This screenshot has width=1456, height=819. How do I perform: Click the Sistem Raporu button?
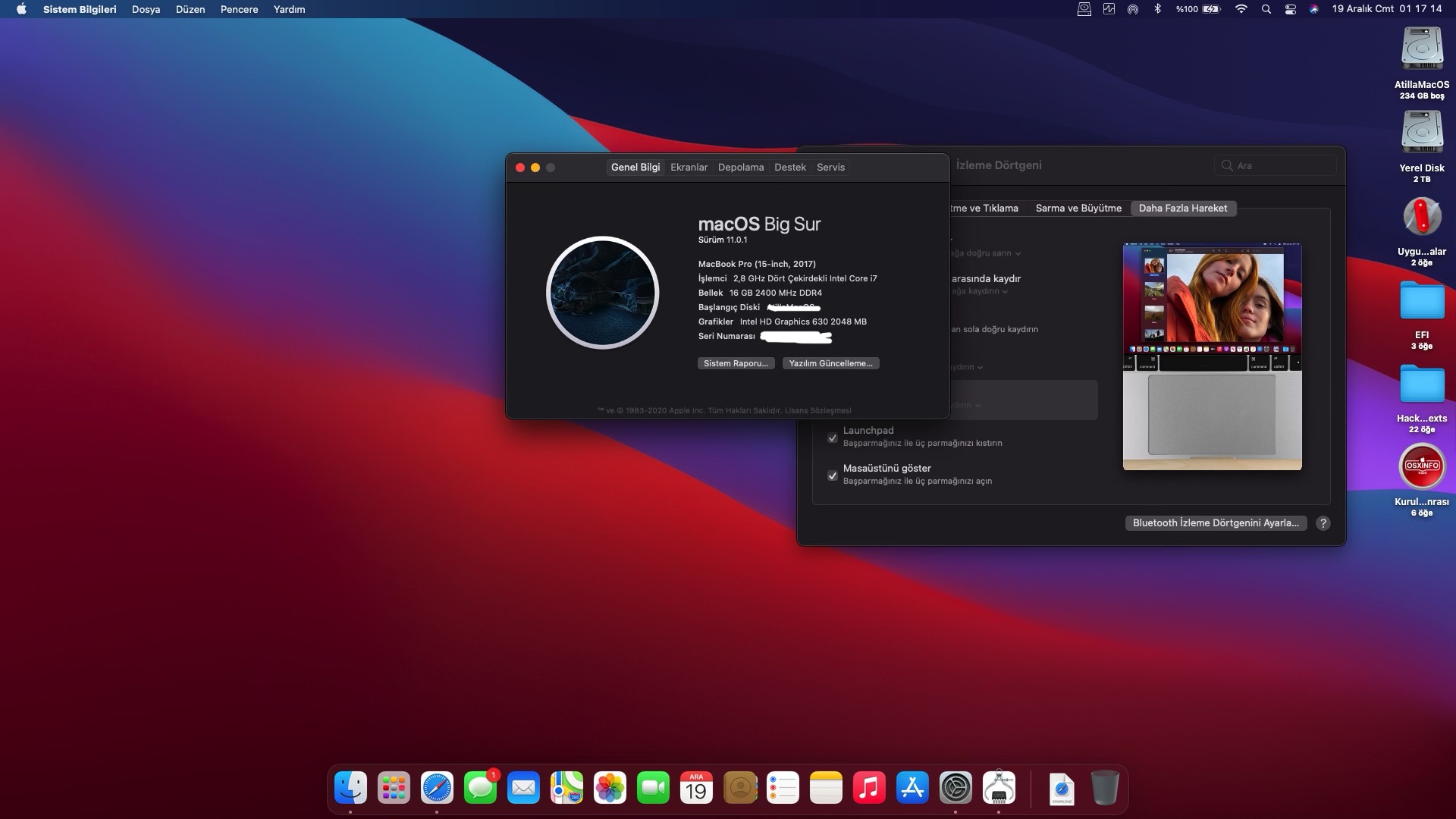(736, 363)
